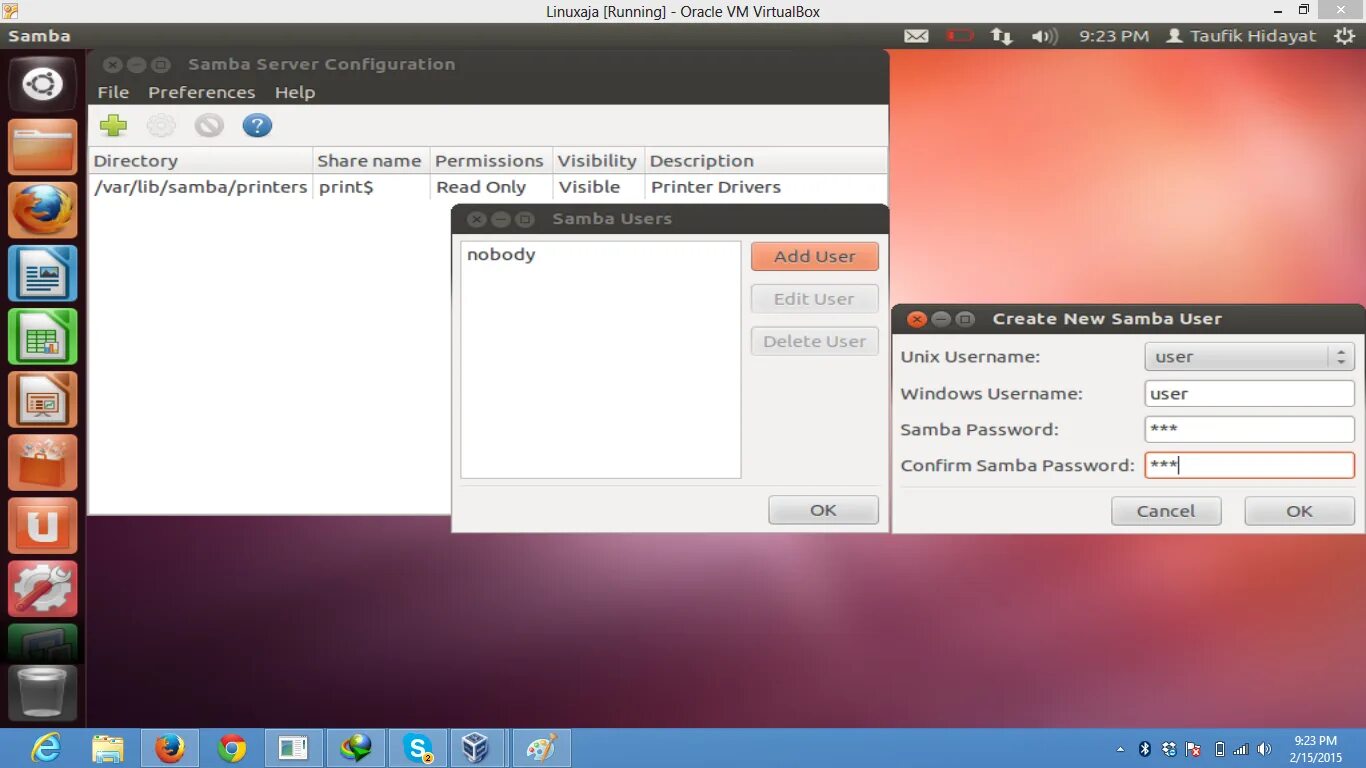Open the Preferences menu

tap(202, 92)
